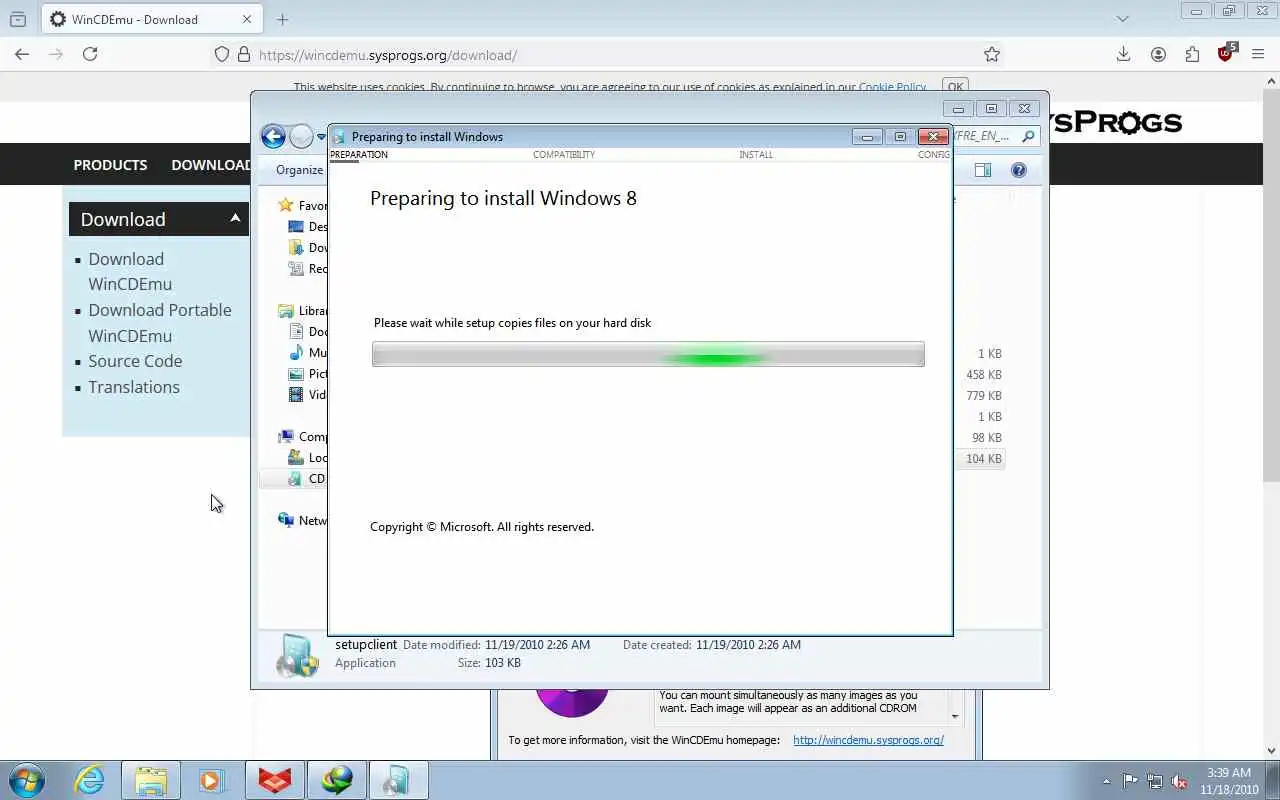Open red taskbar application icon

coord(275,780)
